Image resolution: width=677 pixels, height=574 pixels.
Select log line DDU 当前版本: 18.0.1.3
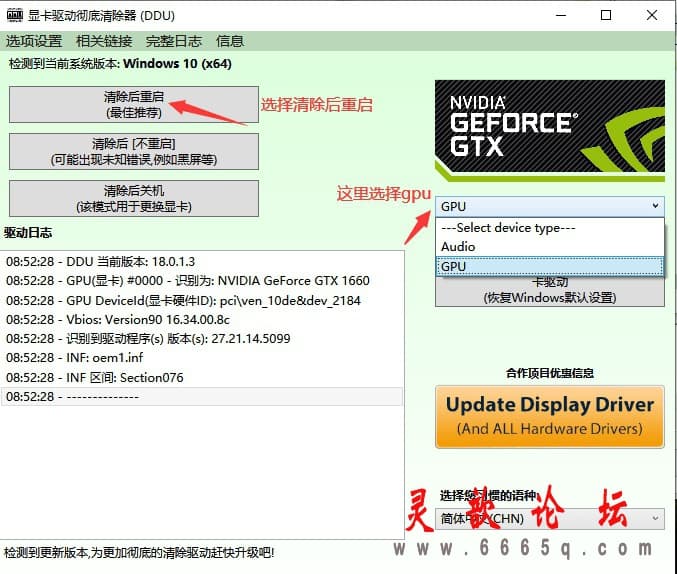coord(202,262)
